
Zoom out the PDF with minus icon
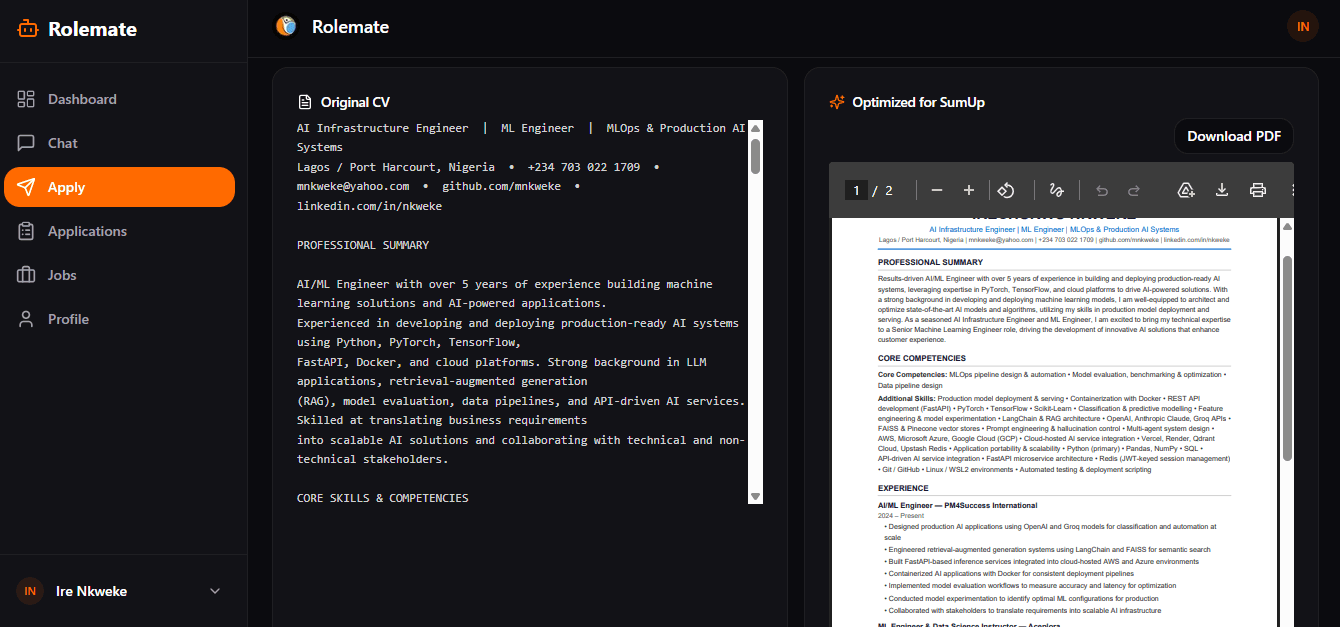(x=937, y=190)
